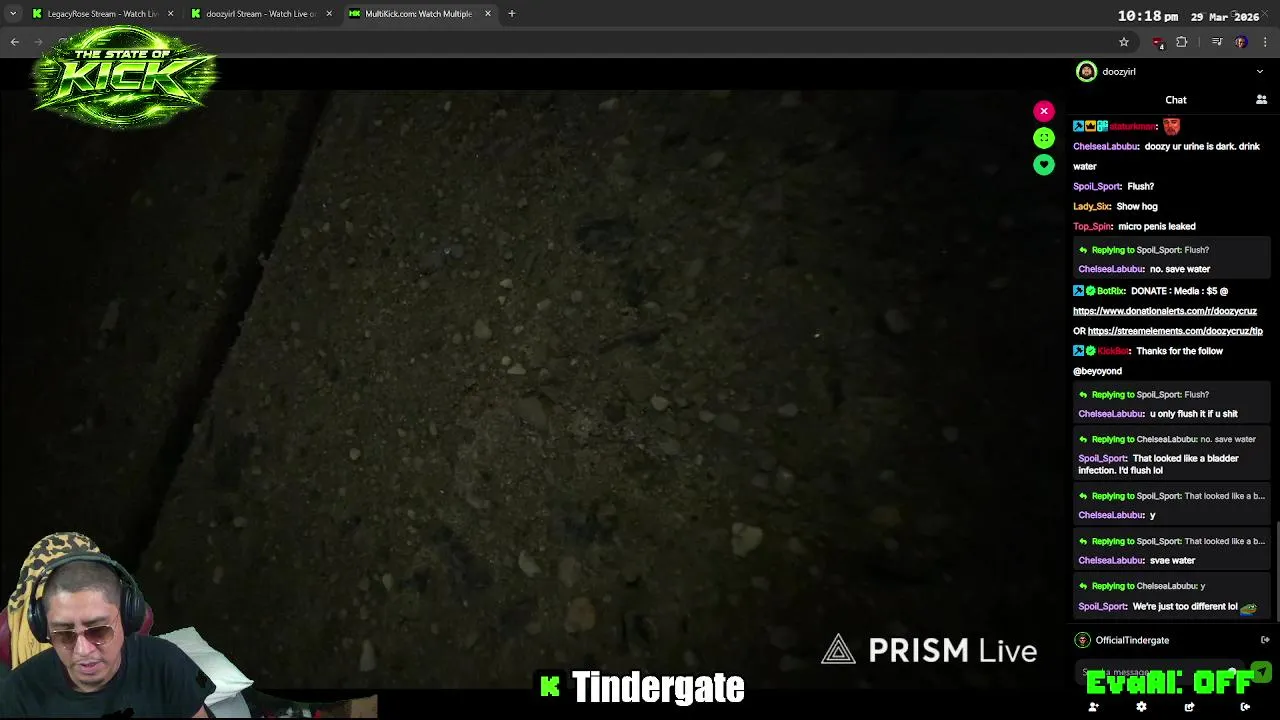Click the 'no. save water' reply message

1180,270
